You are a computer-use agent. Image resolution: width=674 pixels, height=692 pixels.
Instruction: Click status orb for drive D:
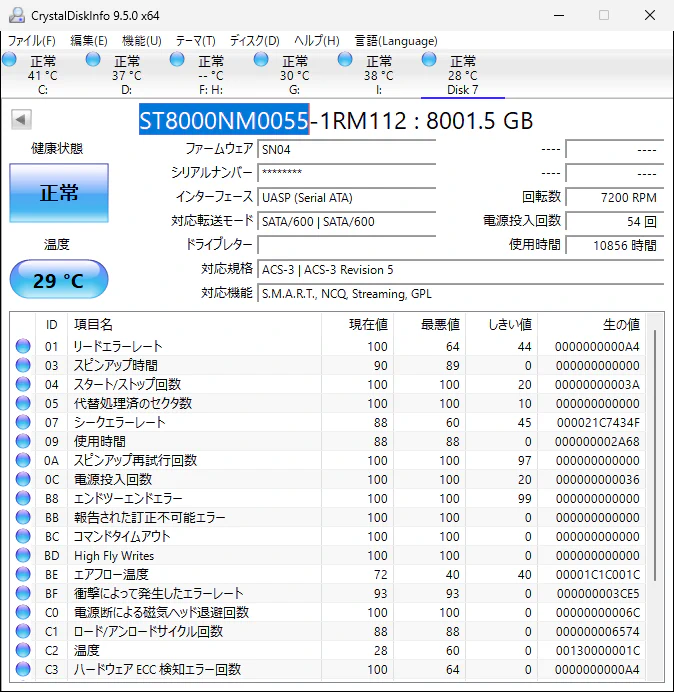93,59
